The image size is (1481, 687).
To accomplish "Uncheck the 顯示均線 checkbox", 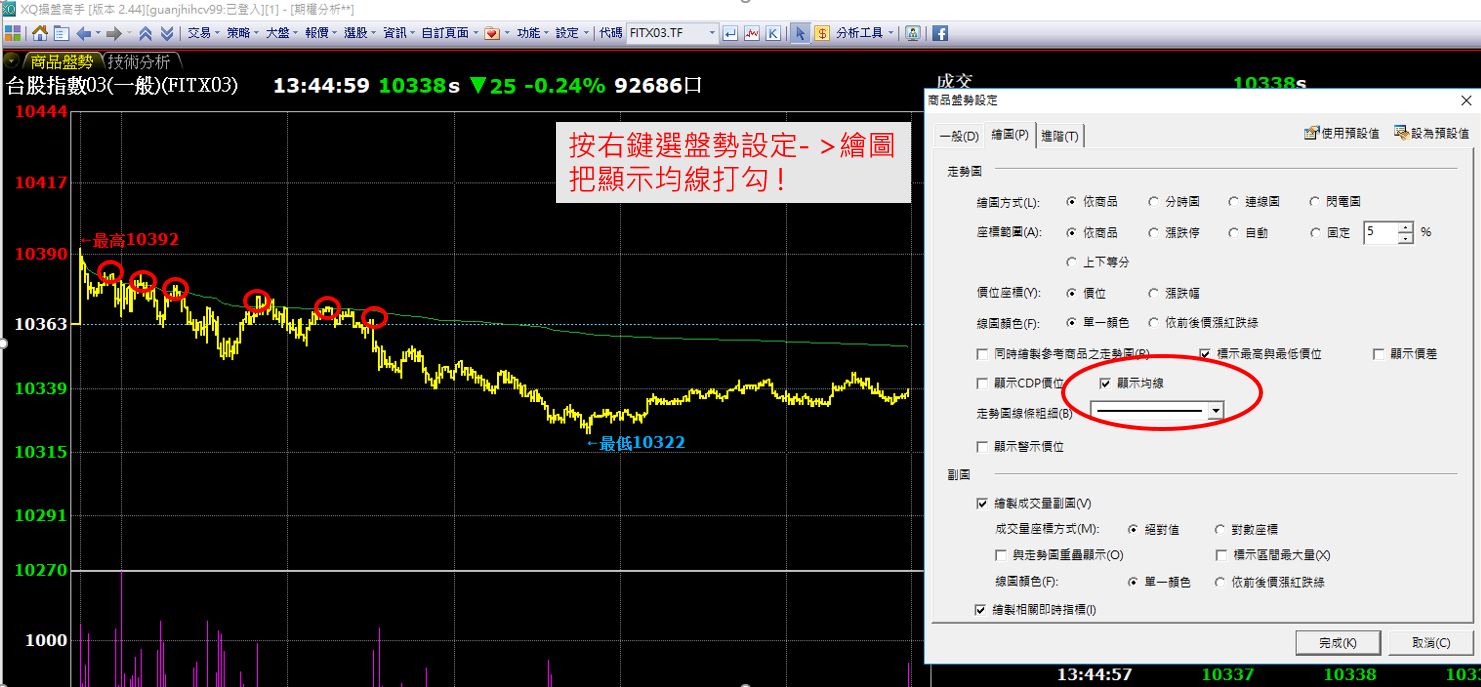I will (1105, 383).
